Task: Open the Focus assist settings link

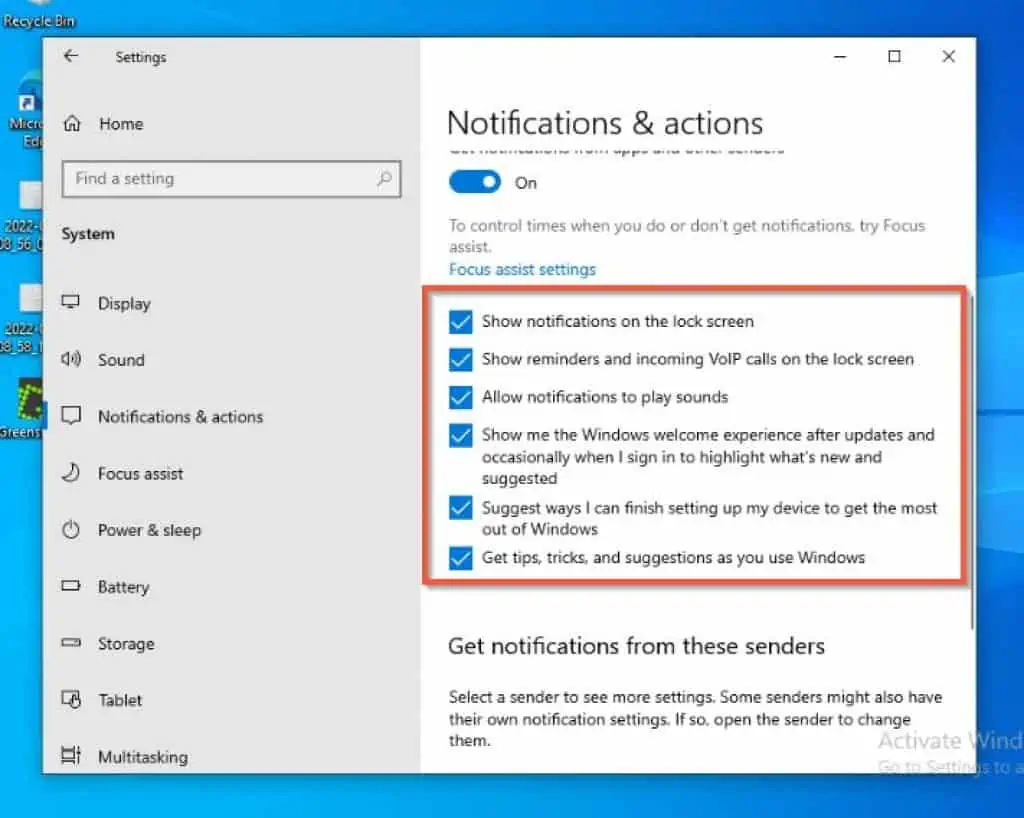Action: click(521, 269)
